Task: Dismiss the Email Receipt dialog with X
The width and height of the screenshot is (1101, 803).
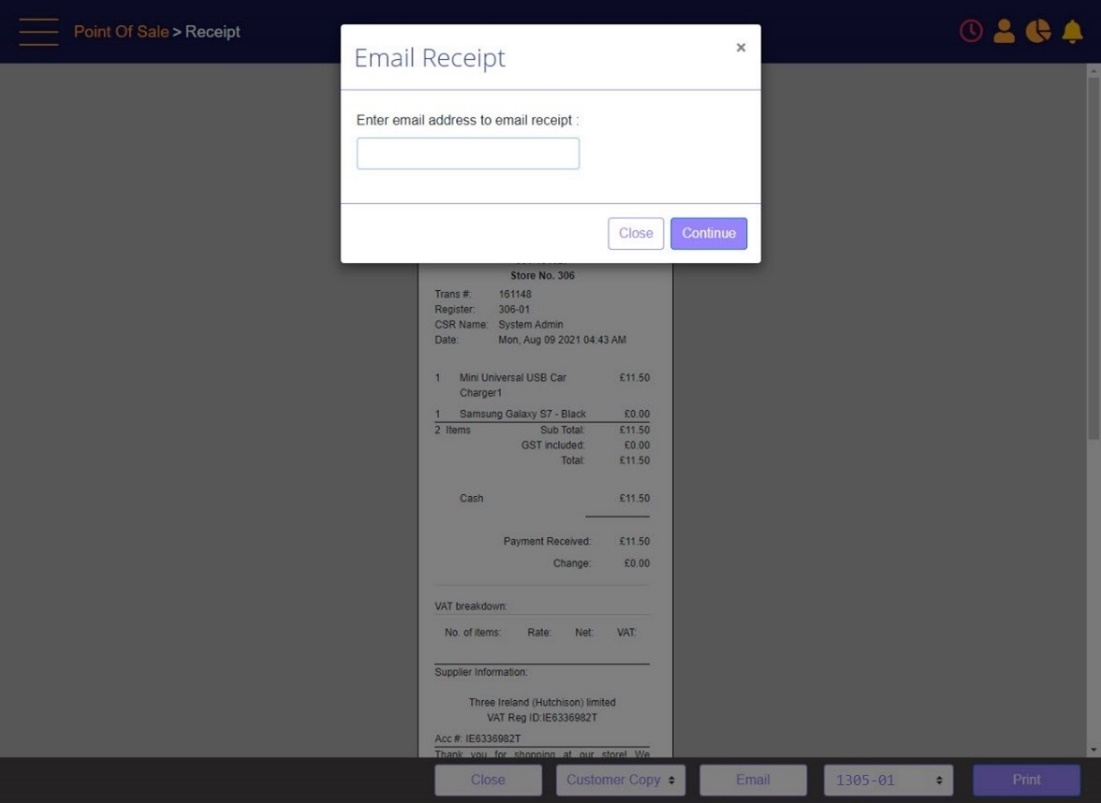Action: coord(741,48)
